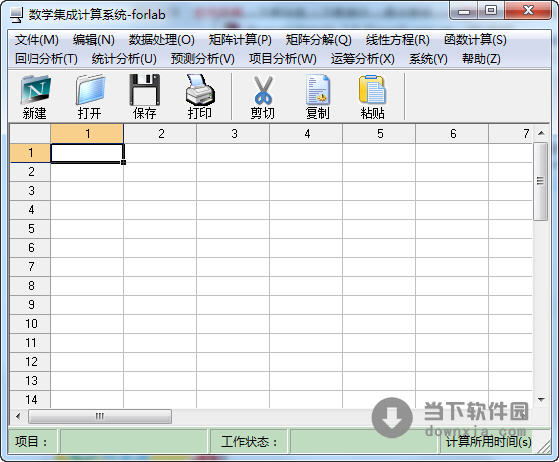Select column header 3
The image size is (559, 462).
[234, 134]
